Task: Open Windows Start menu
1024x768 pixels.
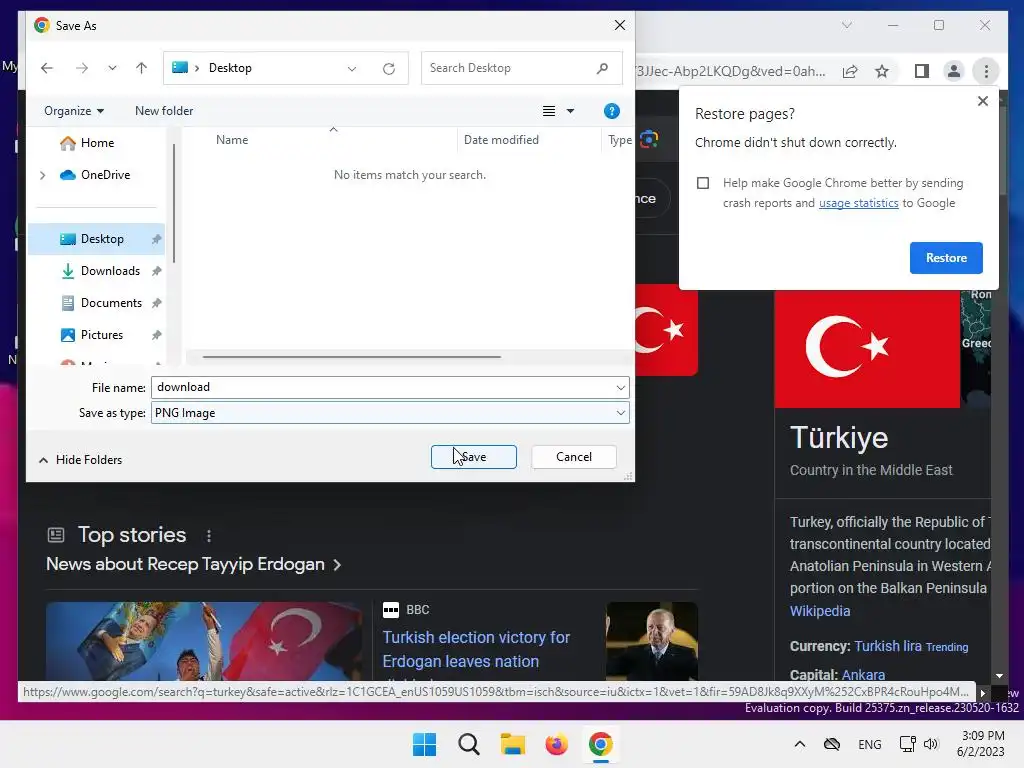Action: click(x=424, y=744)
